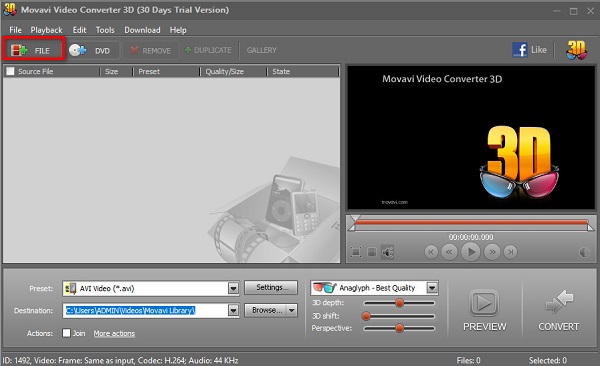Image resolution: width=600 pixels, height=366 pixels.
Task: Expand the Browse button dropdown arrow
Action: (292, 310)
